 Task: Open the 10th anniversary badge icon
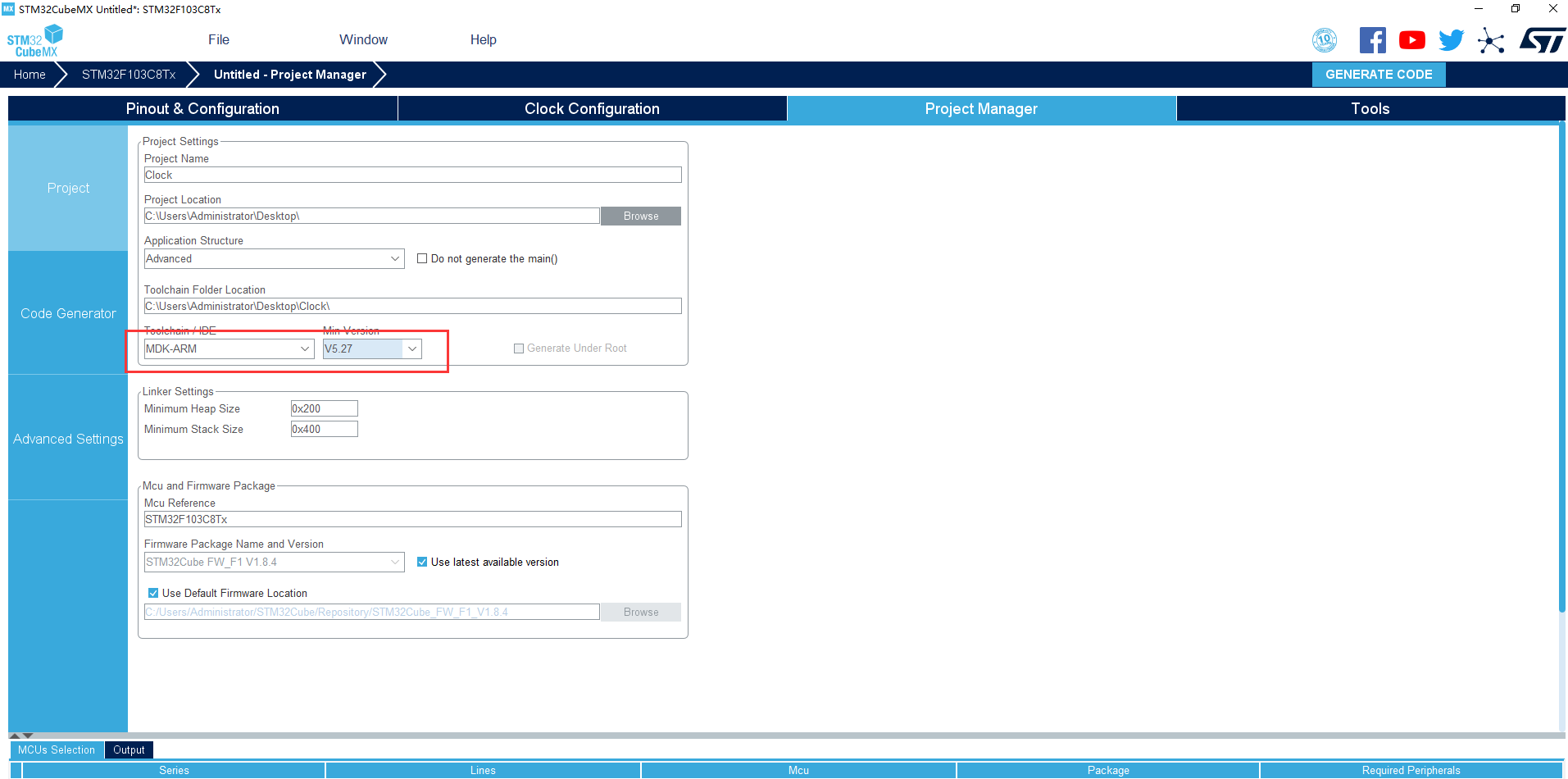pos(1325,40)
